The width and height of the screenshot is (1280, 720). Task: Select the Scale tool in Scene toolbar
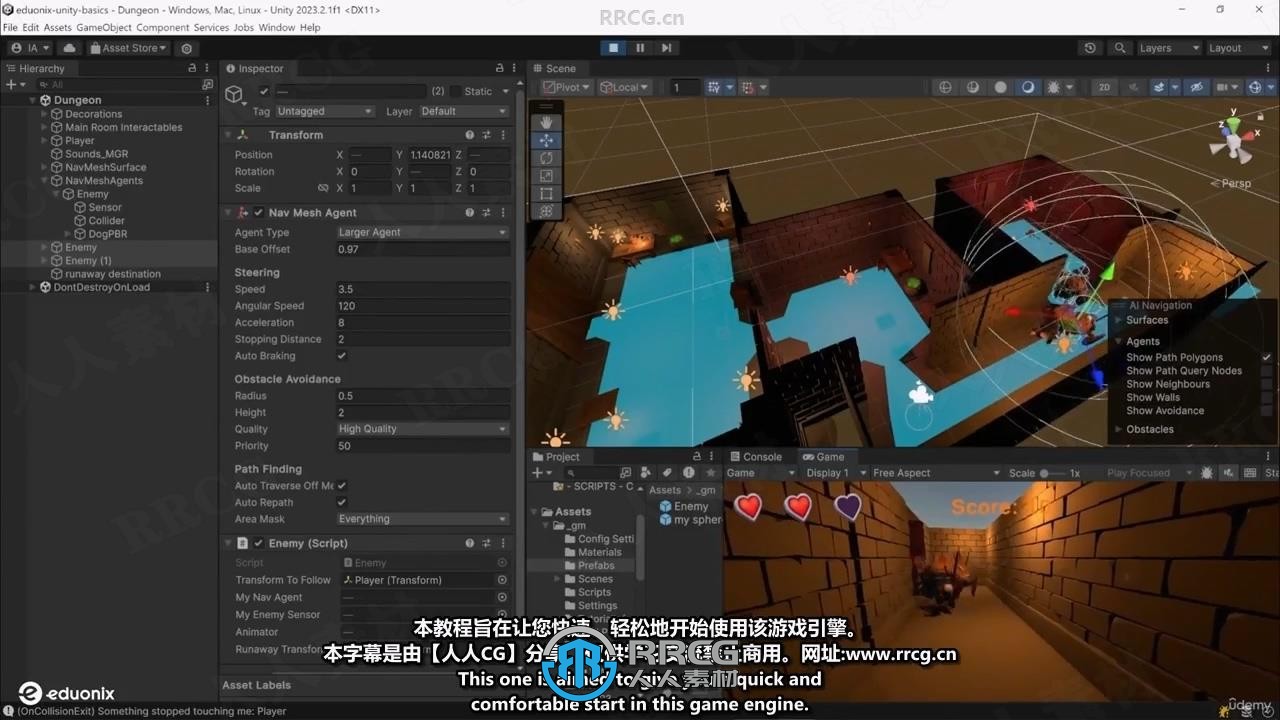click(546, 176)
